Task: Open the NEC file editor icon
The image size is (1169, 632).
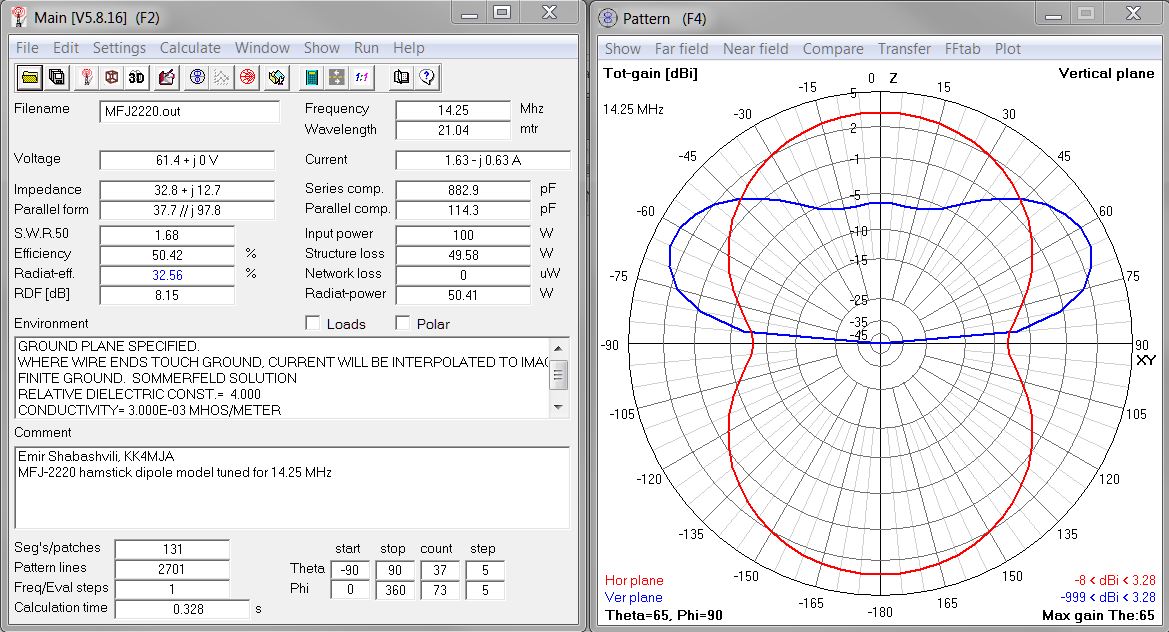Action: pos(165,77)
